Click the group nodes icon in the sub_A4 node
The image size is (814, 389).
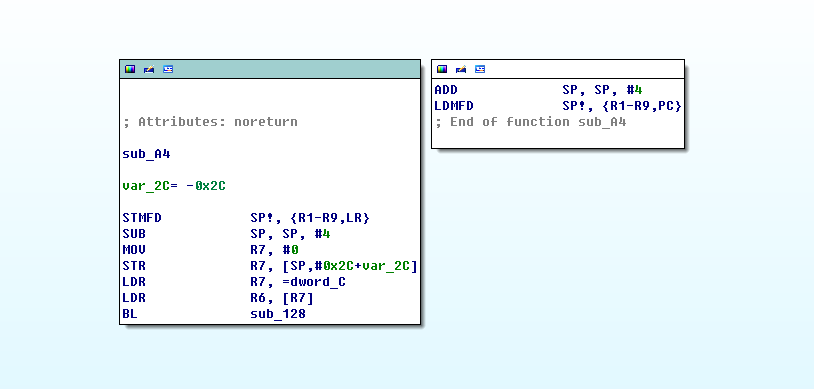click(168, 69)
